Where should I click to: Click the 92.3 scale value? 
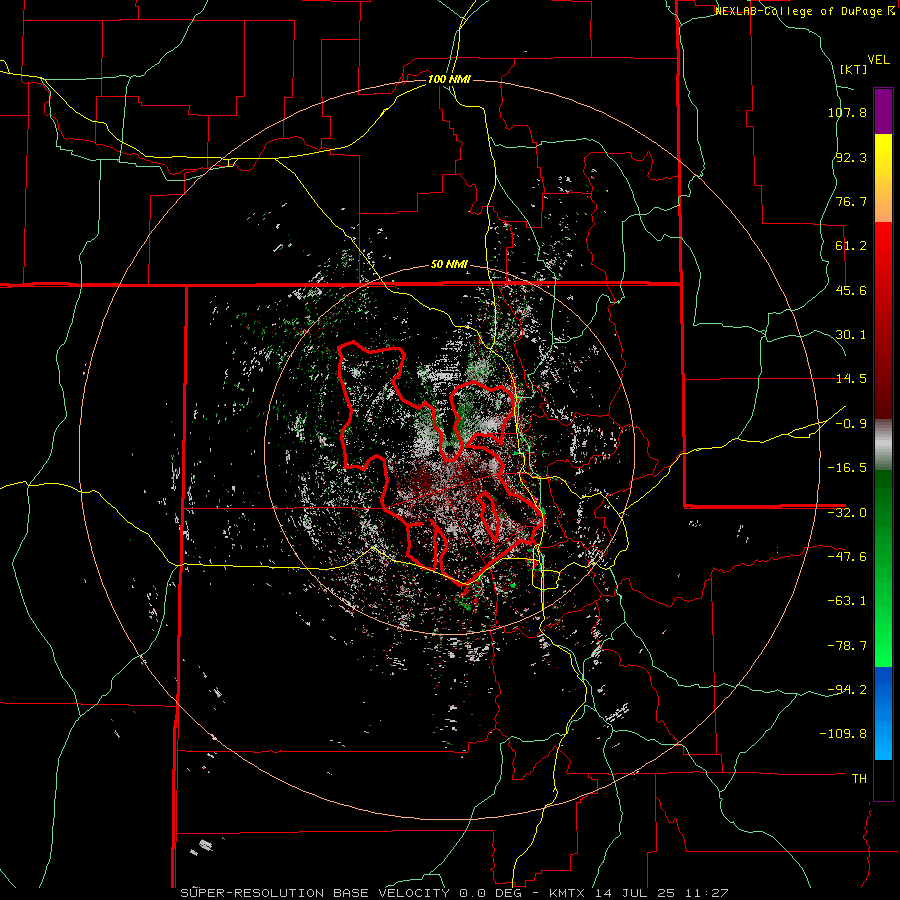tap(851, 157)
